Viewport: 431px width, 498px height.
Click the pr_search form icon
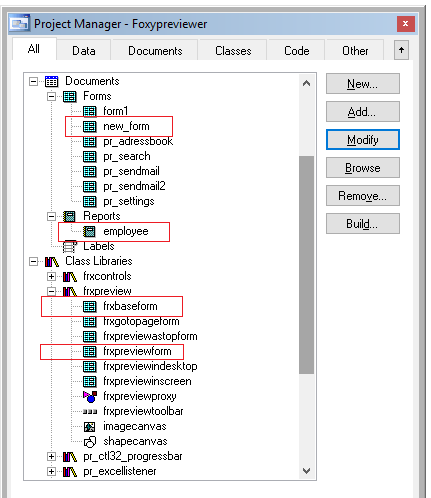90,156
